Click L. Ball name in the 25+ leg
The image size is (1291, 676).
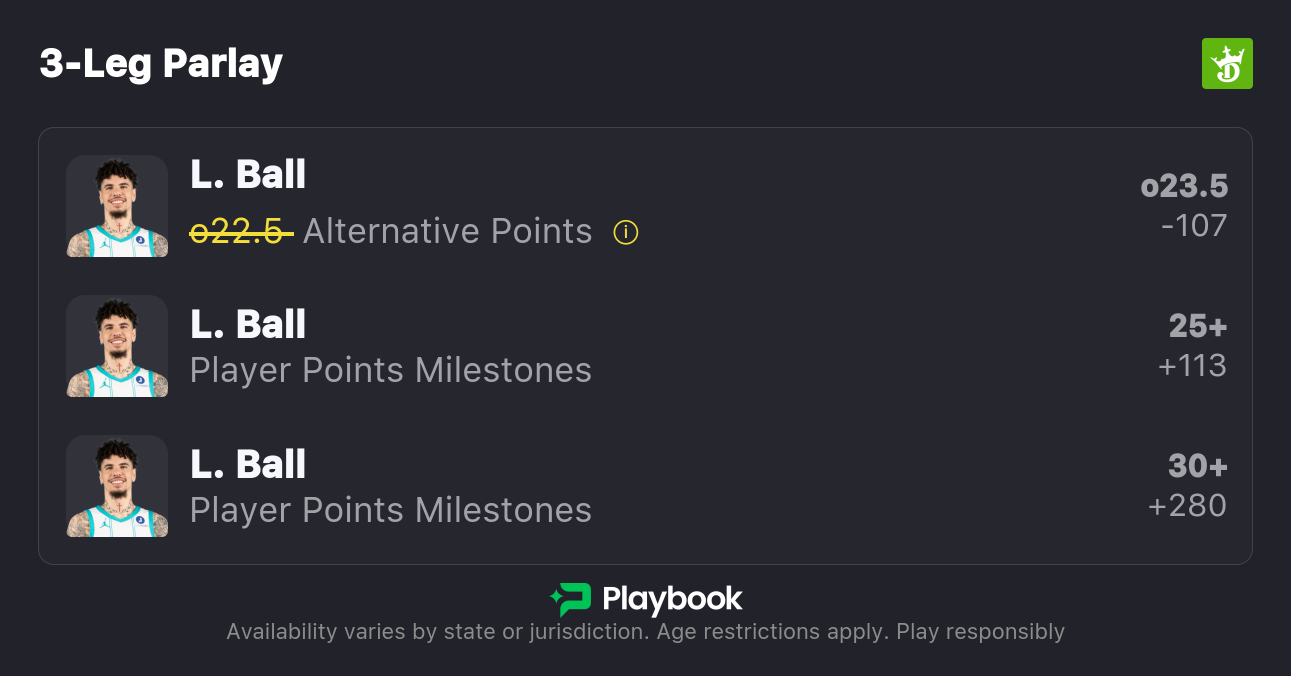[x=248, y=324]
